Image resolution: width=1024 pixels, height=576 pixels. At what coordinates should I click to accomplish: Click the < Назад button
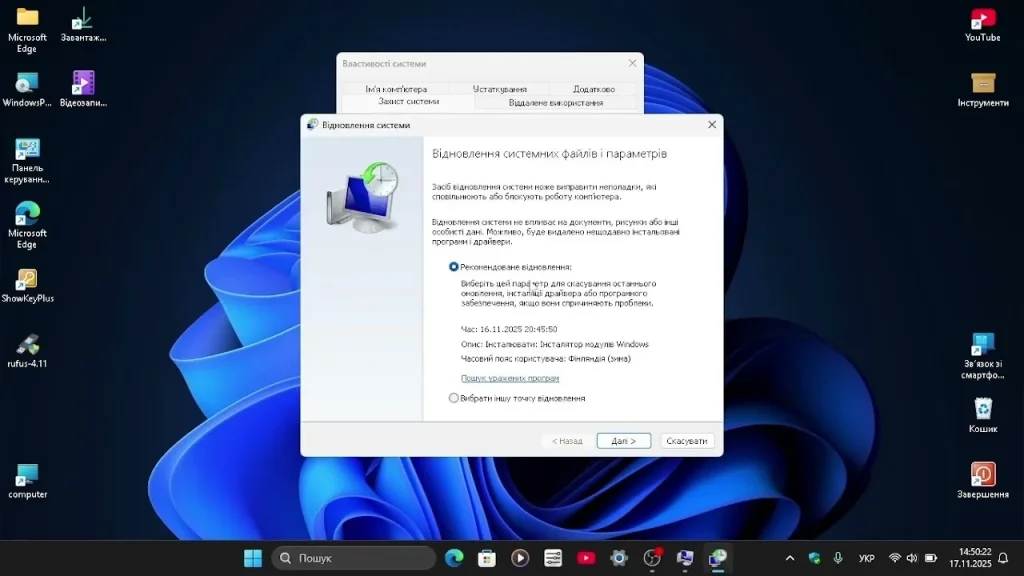pyautogui.click(x=567, y=441)
